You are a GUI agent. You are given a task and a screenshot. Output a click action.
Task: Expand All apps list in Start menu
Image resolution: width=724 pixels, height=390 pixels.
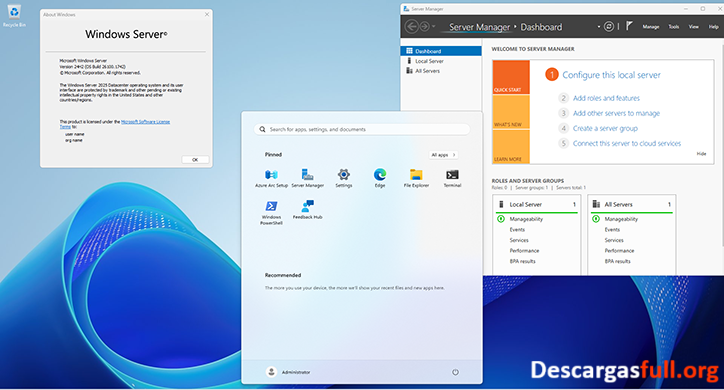point(443,155)
